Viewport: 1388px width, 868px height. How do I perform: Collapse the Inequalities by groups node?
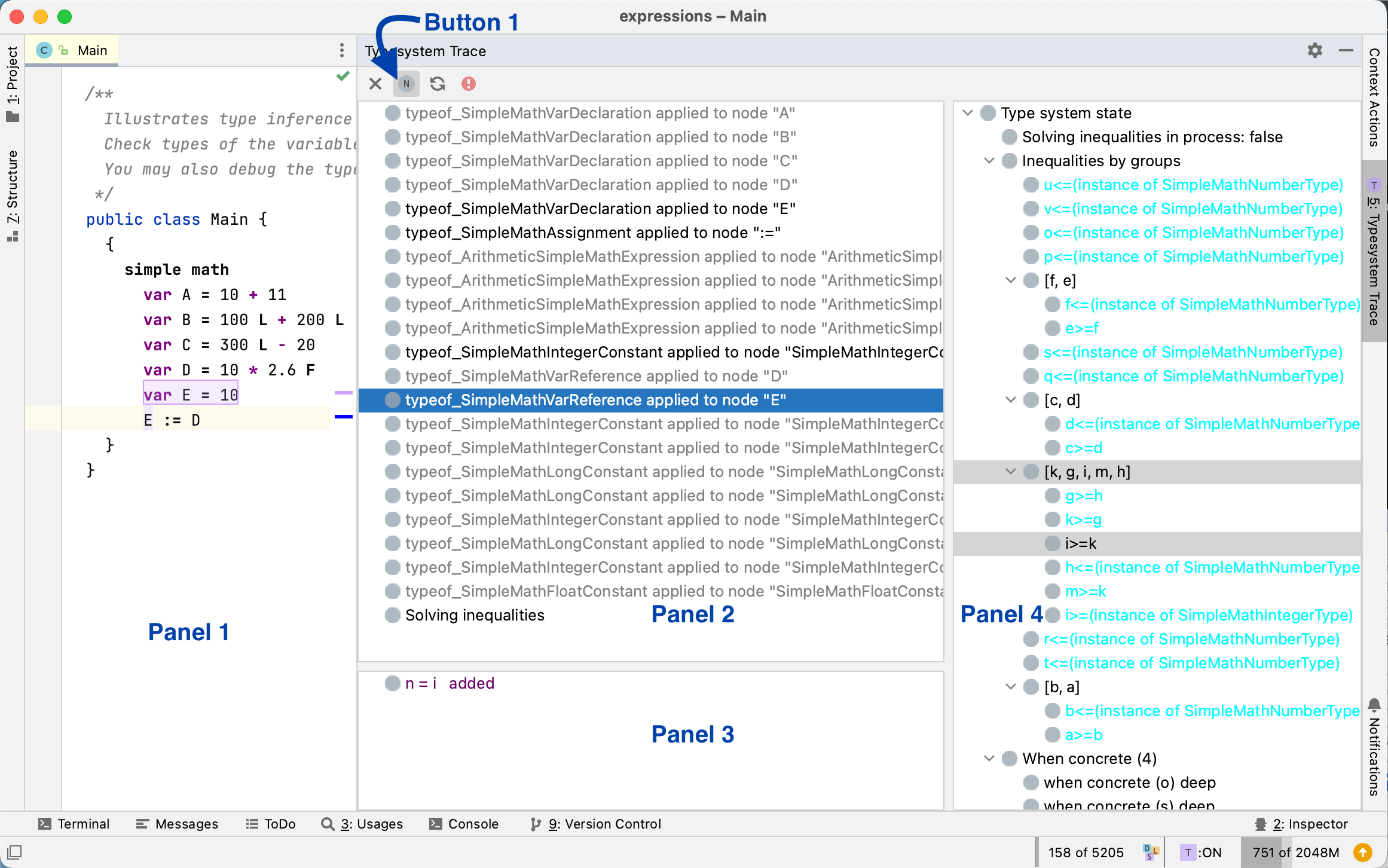click(989, 161)
